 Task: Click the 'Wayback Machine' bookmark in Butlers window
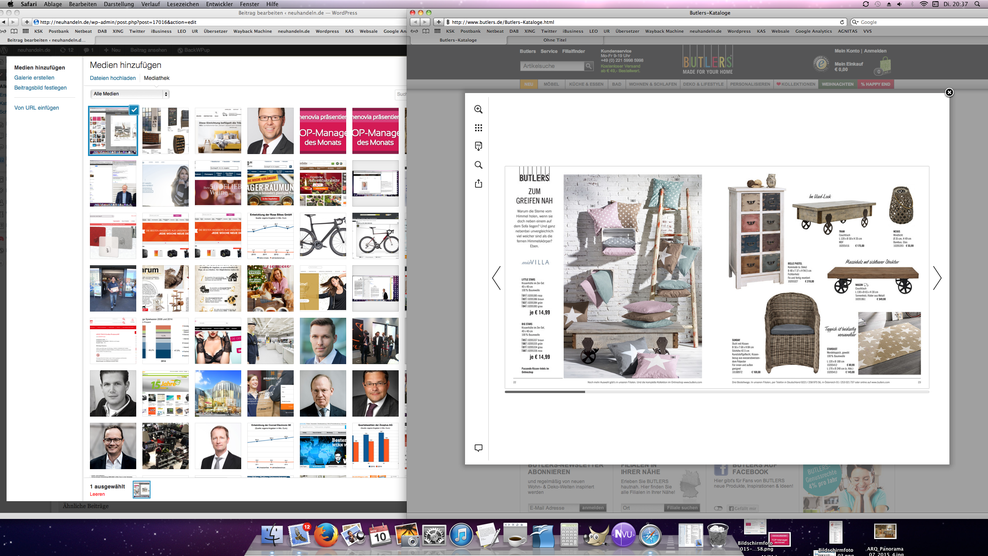coord(664,31)
